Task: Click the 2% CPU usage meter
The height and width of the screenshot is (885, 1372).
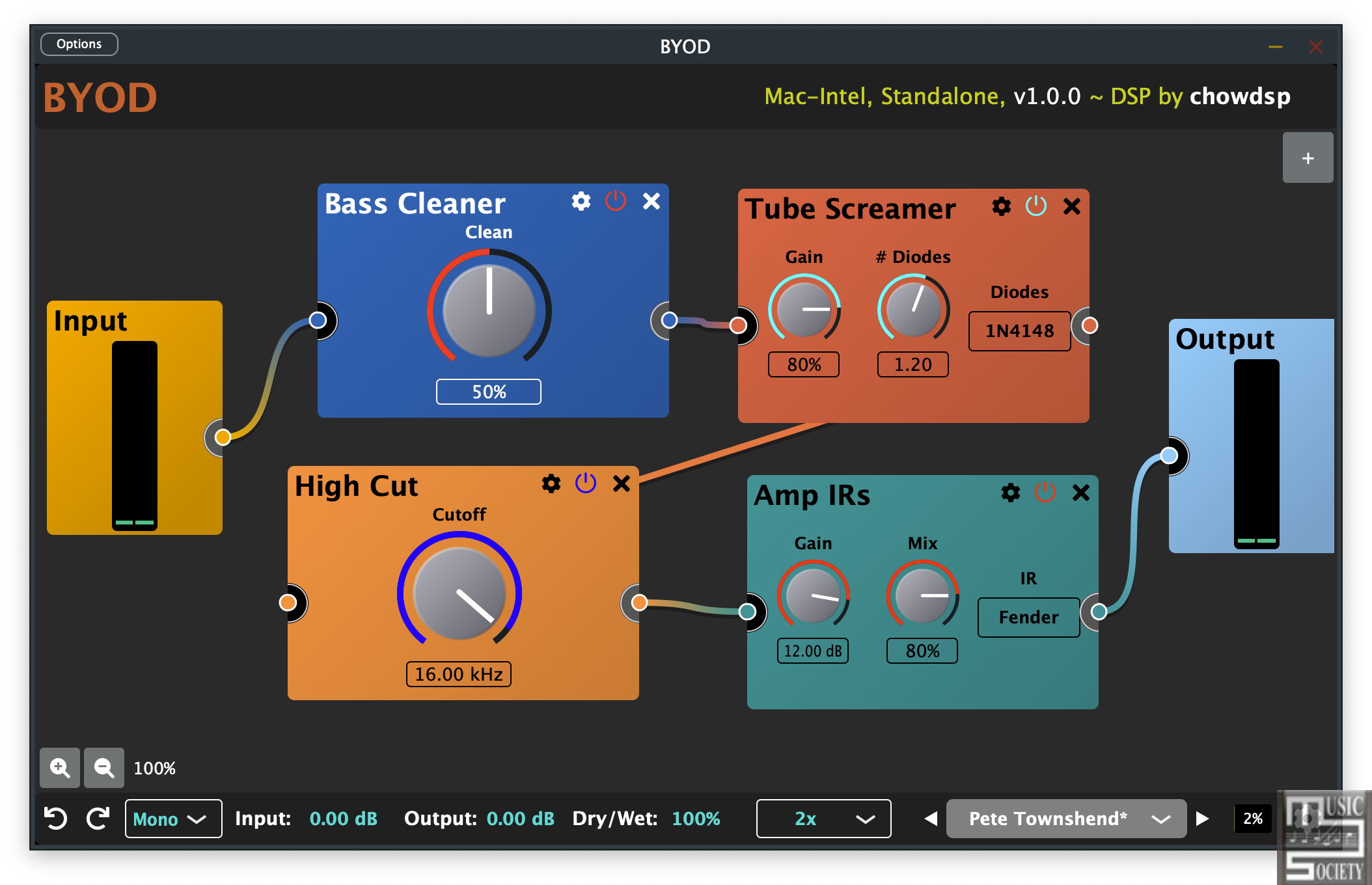Action: tap(1253, 819)
